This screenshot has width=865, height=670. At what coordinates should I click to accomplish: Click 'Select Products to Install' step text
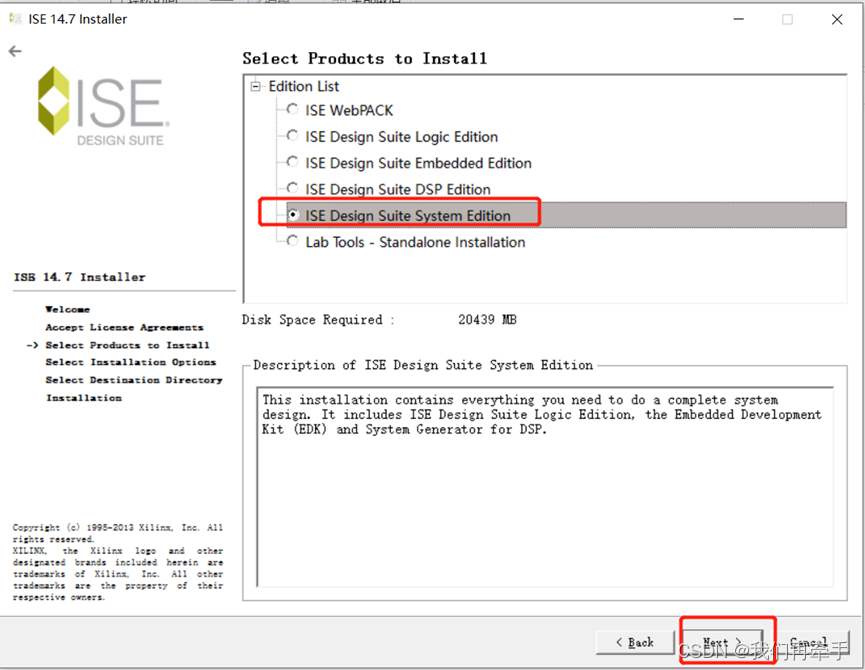(x=127, y=345)
